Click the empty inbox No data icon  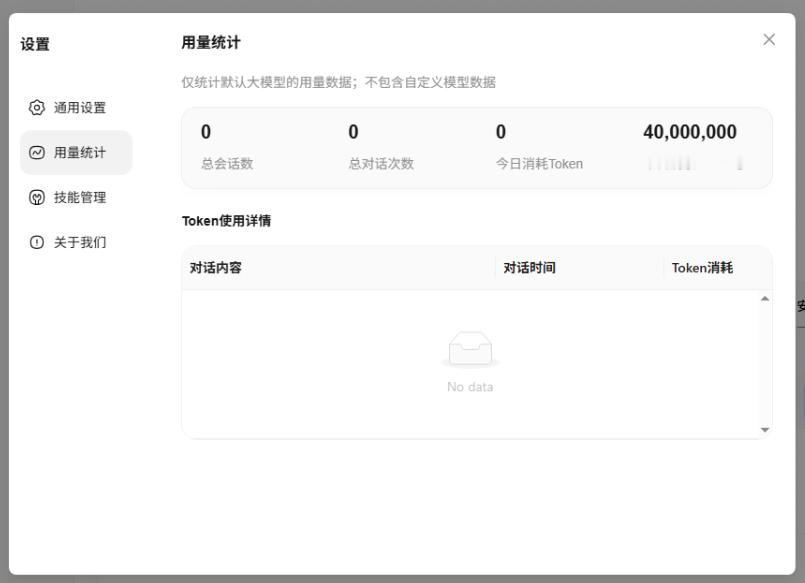tap(470, 349)
